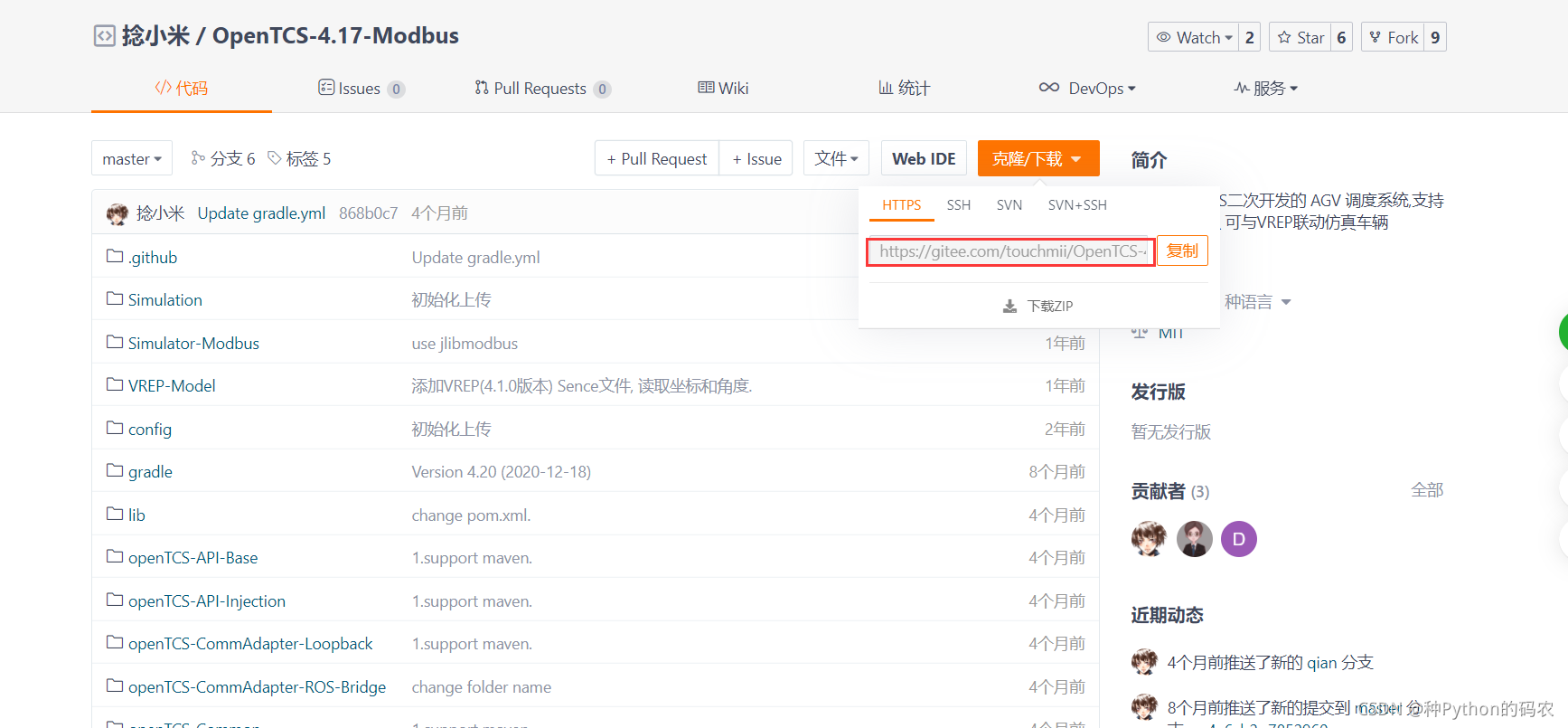The height and width of the screenshot is (728, 1568).
Task: Open commit 'use jlibmodbus'
Action: pyautogui.click(x=465, y=343)
